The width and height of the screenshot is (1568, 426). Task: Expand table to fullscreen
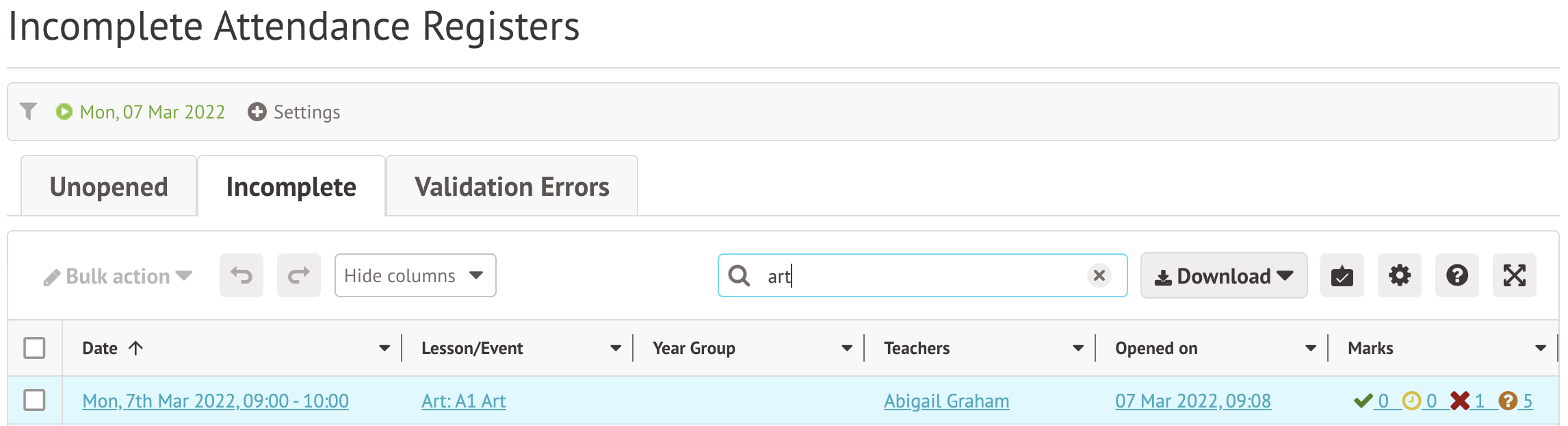tap(1515, 276)
